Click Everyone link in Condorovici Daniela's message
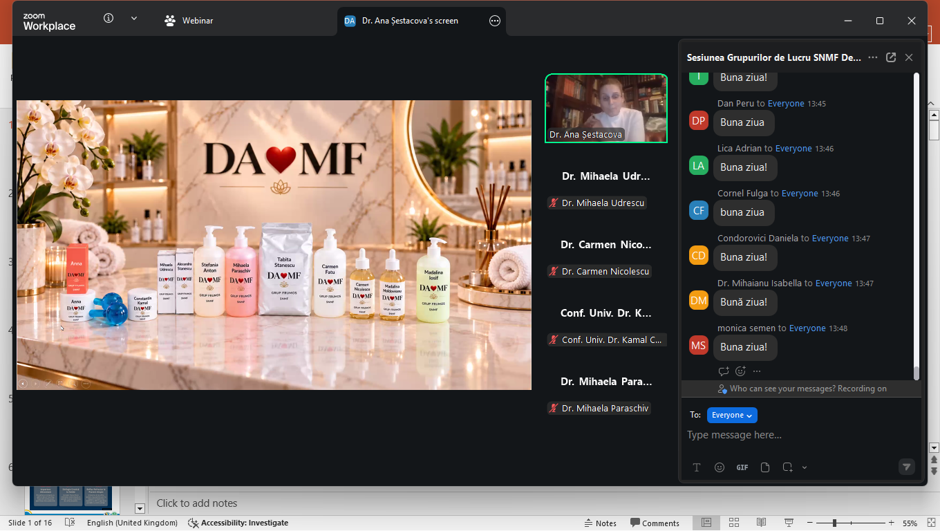This screenshot has height=531, width=940. pyautogui.click(x=830, y=239)
